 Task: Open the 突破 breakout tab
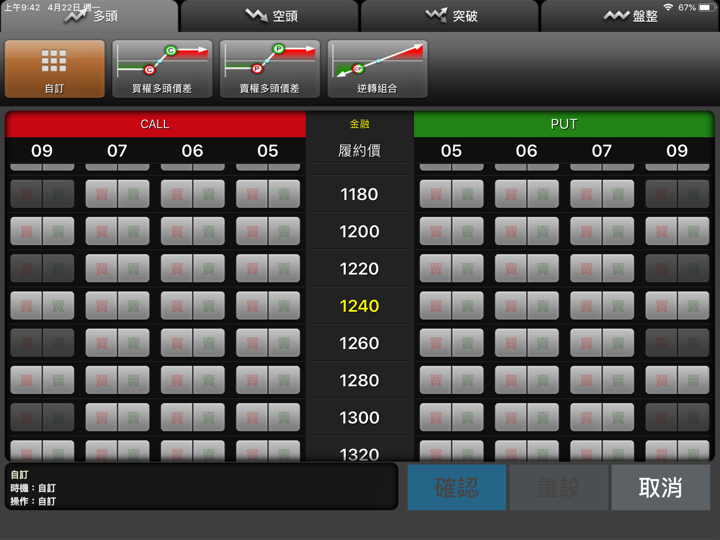(x=450, y=16)
